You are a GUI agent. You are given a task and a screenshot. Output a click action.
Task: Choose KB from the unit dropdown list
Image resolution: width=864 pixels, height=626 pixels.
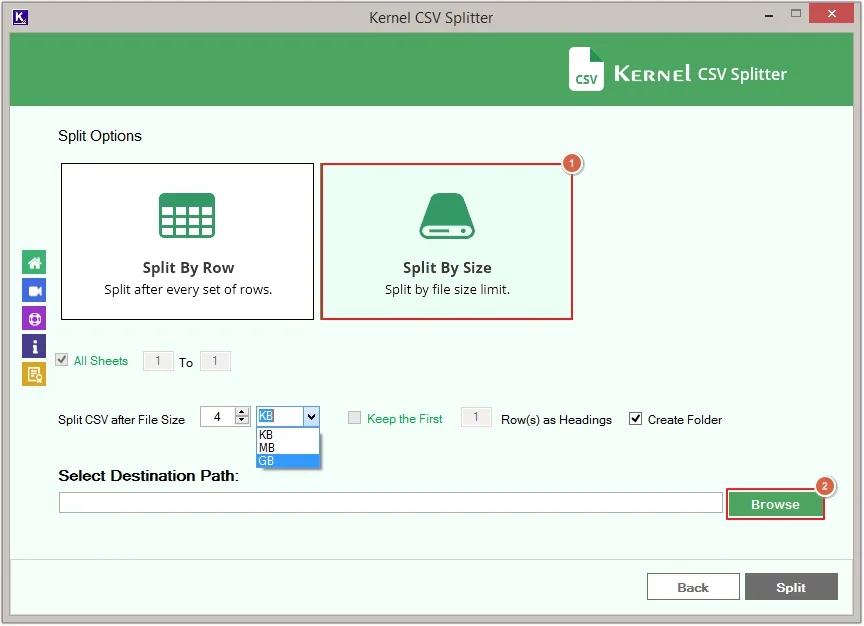tap(288, 435)
